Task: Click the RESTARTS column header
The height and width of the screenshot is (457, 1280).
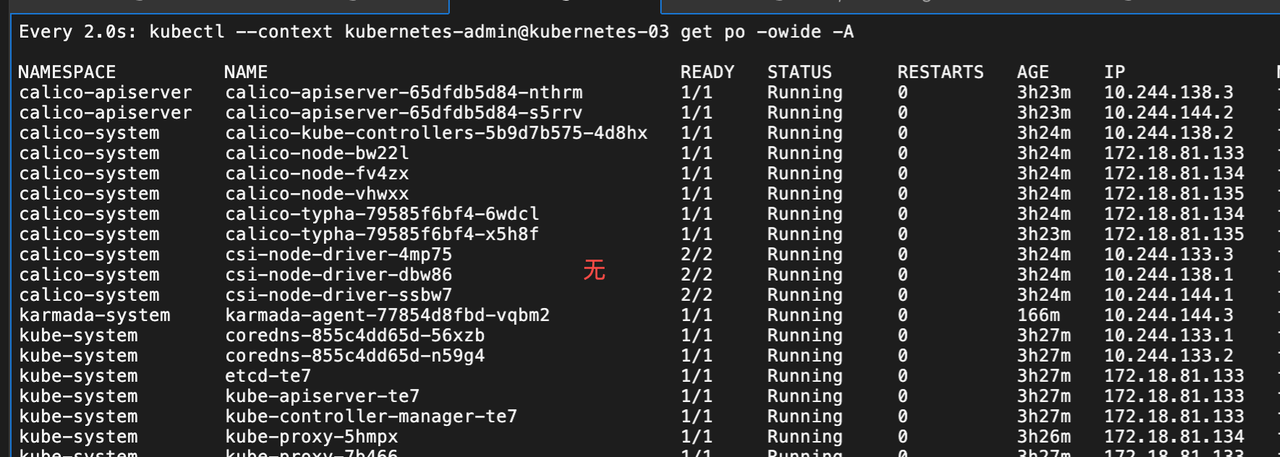Action: pos(940,72)
